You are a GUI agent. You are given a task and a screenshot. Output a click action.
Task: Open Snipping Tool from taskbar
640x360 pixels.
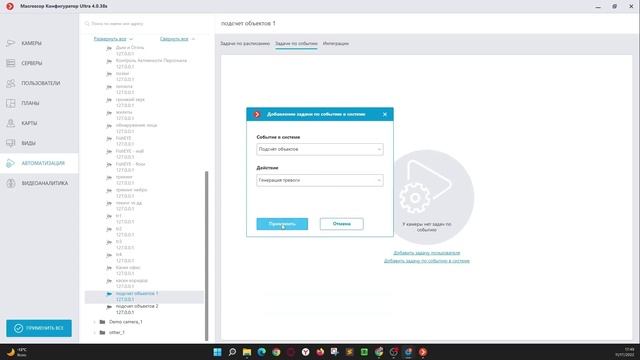(x=335, y=352)
